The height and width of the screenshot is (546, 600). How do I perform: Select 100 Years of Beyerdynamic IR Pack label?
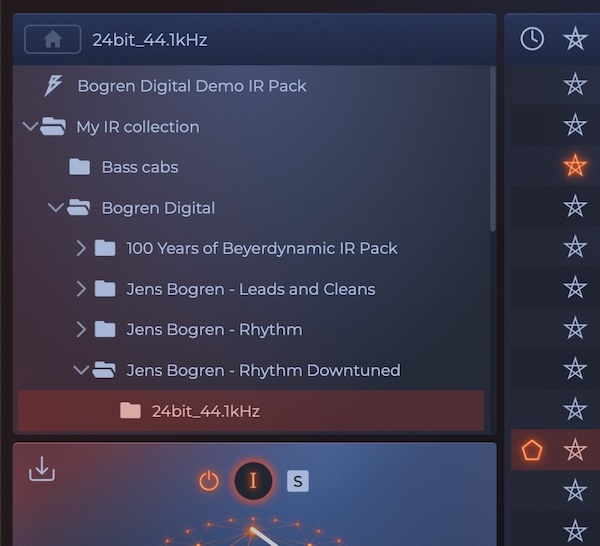point(262,248)
